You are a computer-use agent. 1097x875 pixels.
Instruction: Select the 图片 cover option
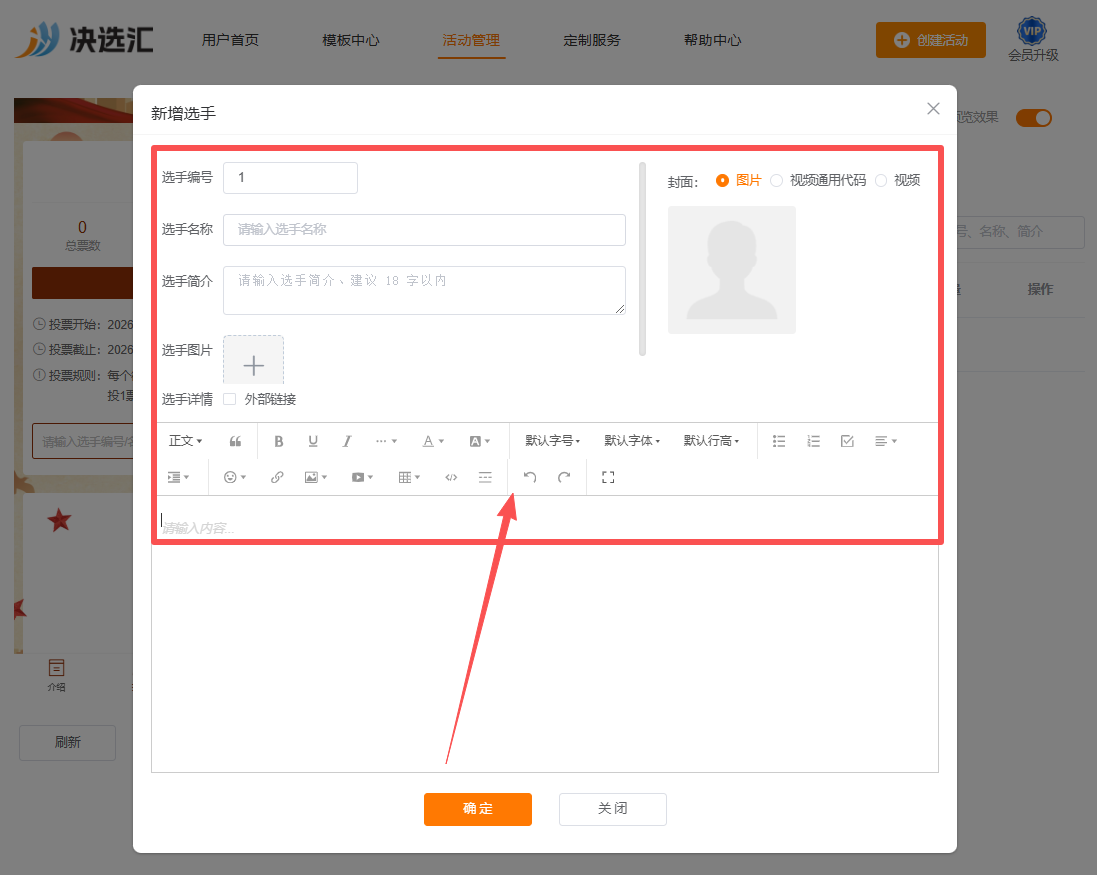[738, 180]
